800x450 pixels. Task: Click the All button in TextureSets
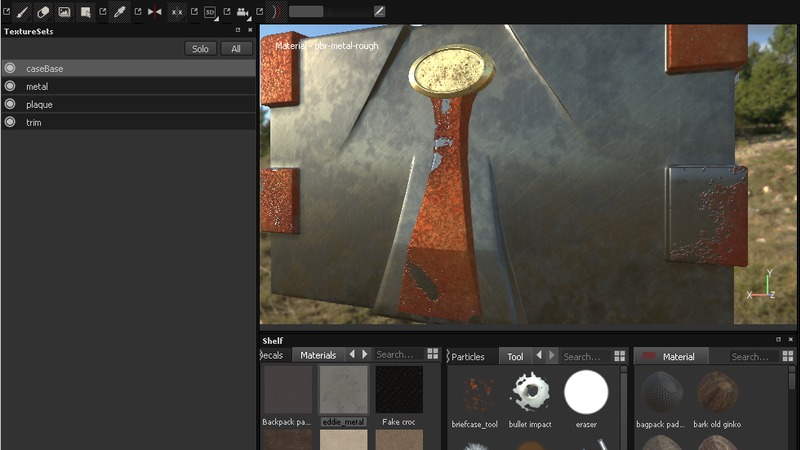click(x=236, y=49)
